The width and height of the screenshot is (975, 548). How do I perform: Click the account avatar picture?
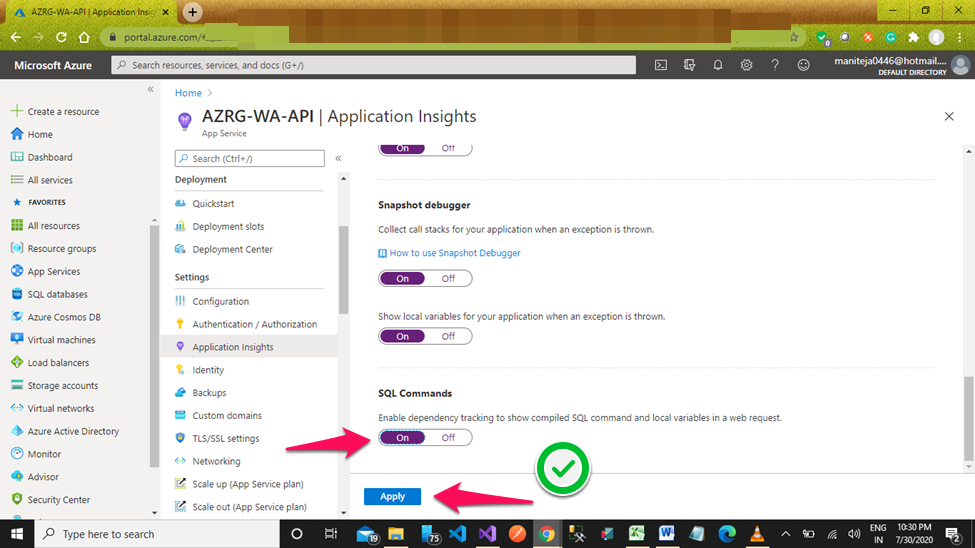pos(960,65)
